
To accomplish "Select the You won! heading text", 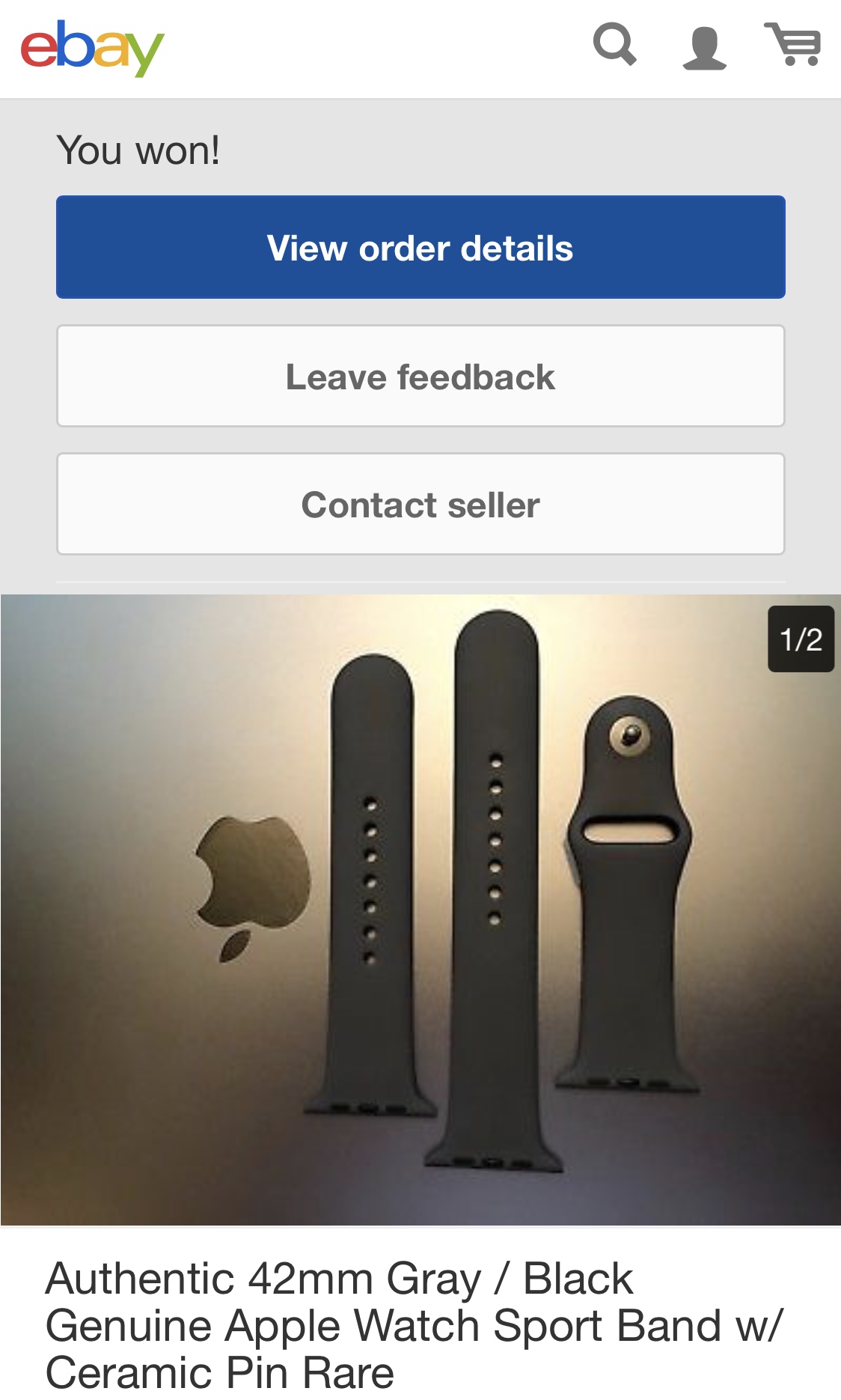I will (x=138, y=150).
